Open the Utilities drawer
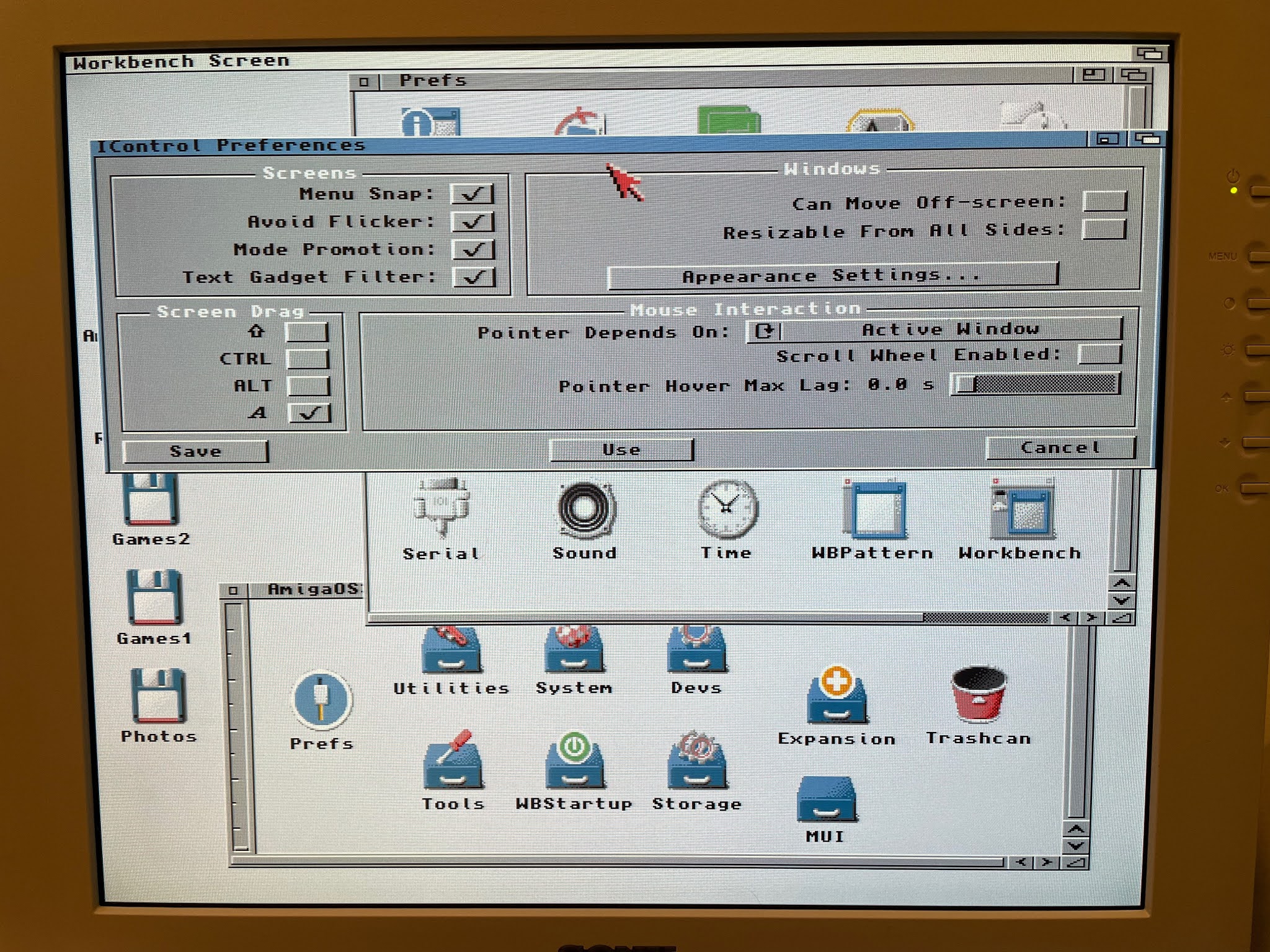Image resolution: width=1270 pixels, height=952 pixels. pyautogui.click(x=451, y=650)
